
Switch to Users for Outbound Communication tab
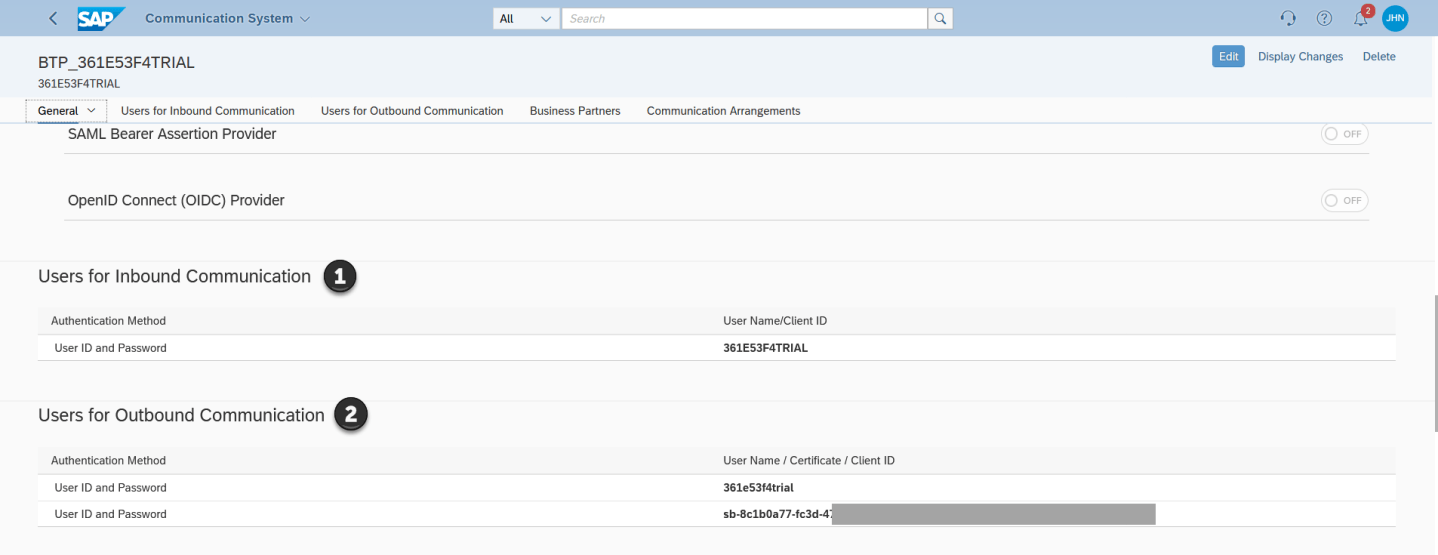[x=412, y=111]
